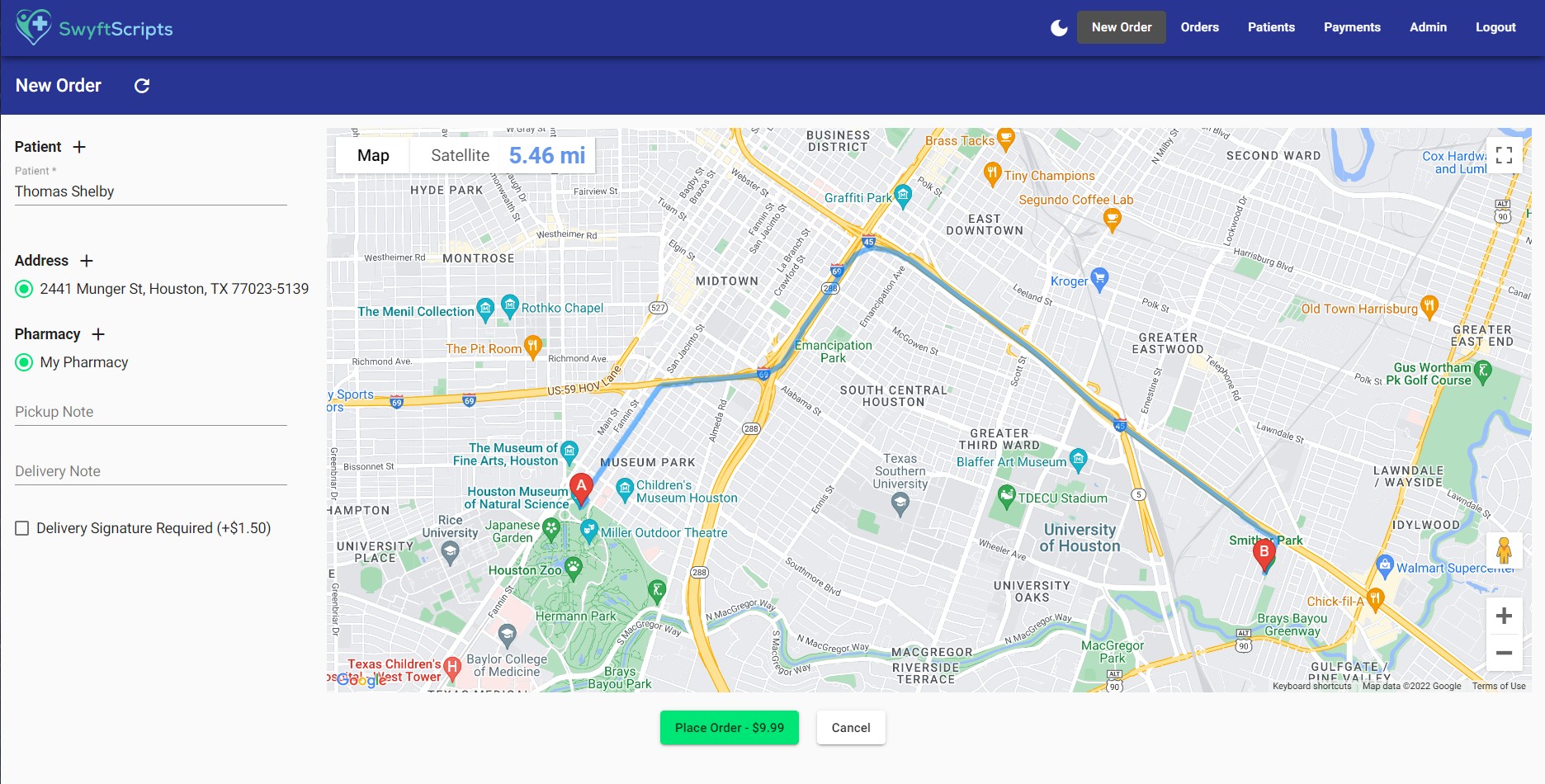Screen dimensions: 1545x784
Task: Open the Patients page
Action: [x=1271, y=27]
